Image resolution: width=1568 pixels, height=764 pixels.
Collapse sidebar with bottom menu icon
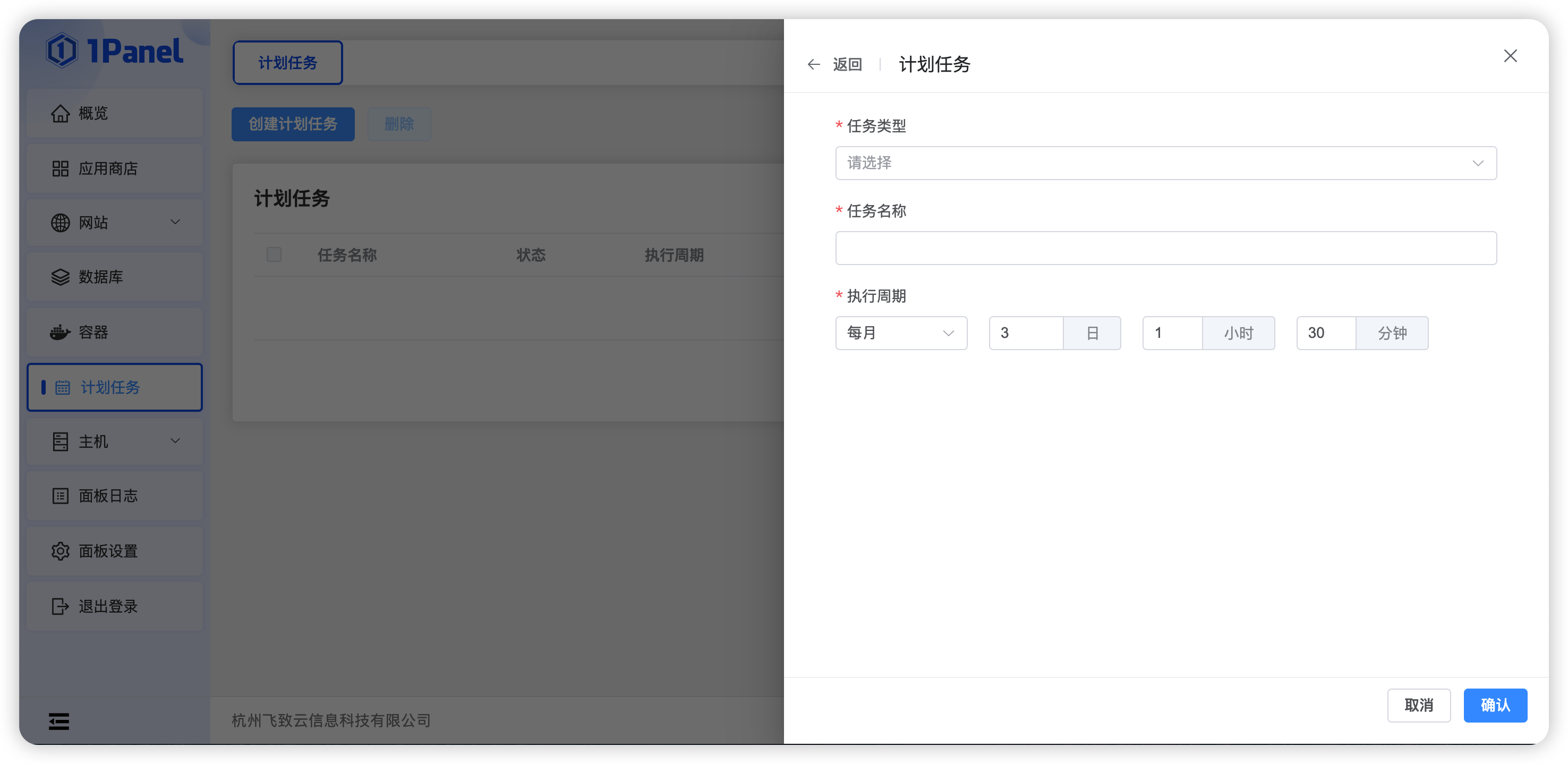[59, 721]
